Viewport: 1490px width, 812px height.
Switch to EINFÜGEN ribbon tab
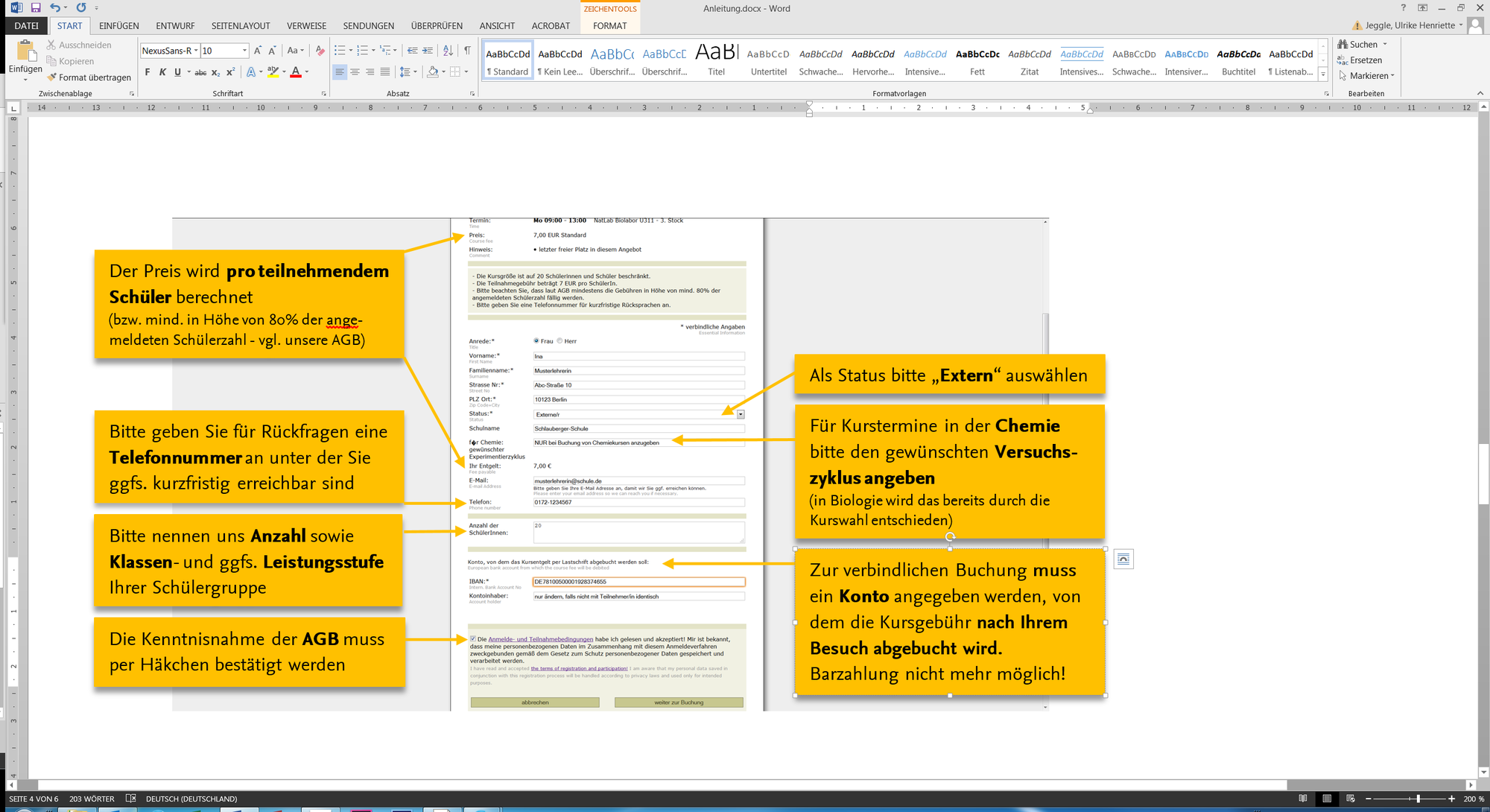pyautogui.click(x=119, y=25)
